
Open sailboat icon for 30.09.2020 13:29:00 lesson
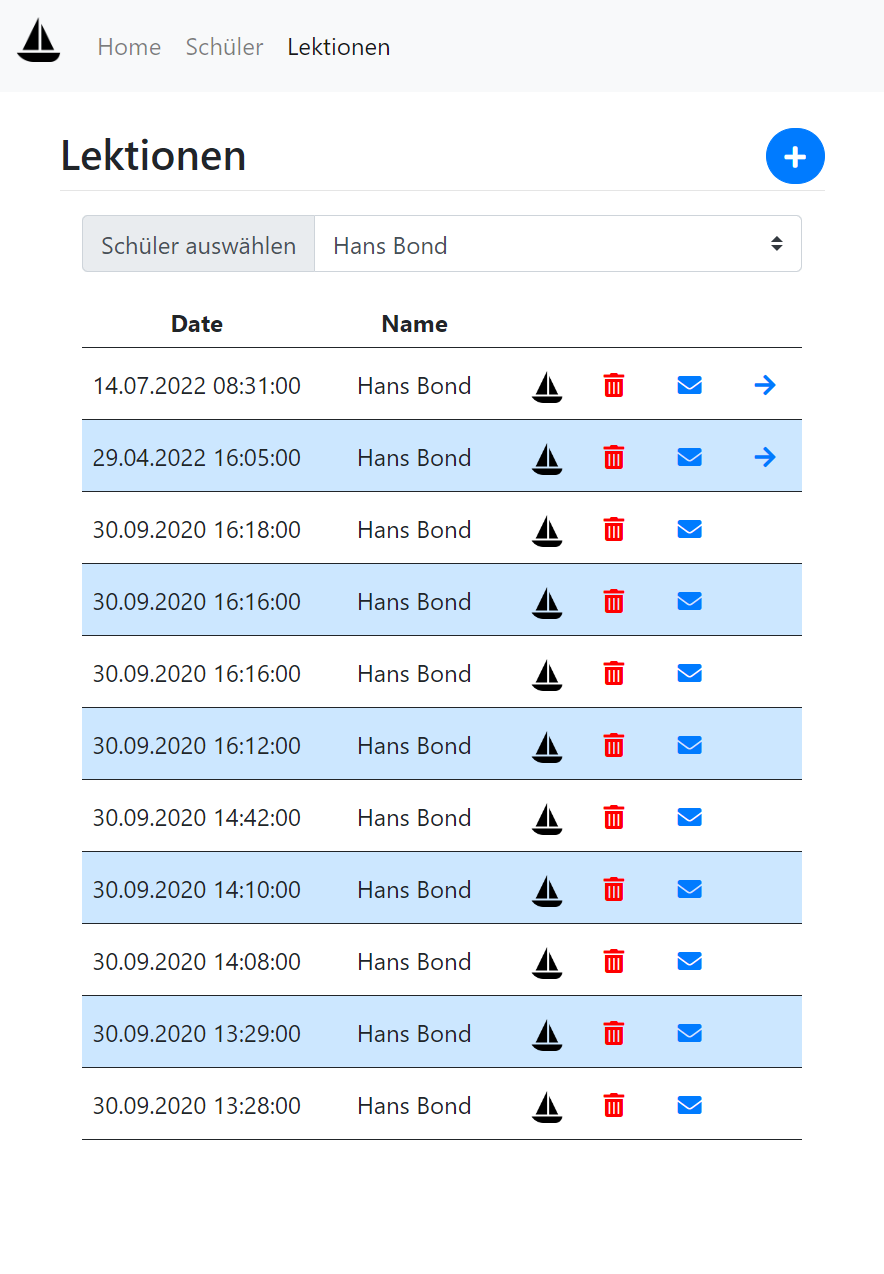coord(547,1034)
